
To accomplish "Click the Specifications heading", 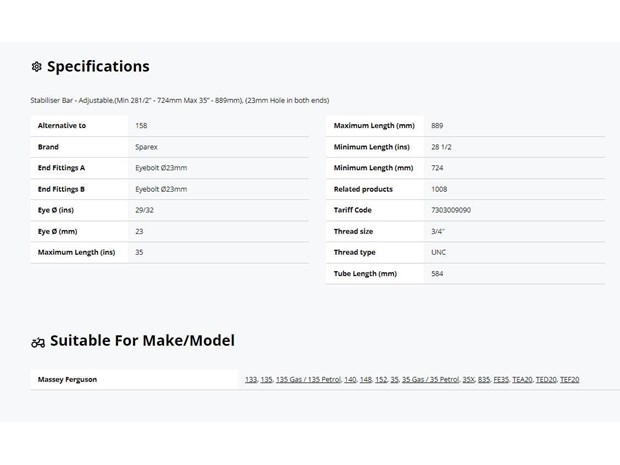I will point(98,66).
